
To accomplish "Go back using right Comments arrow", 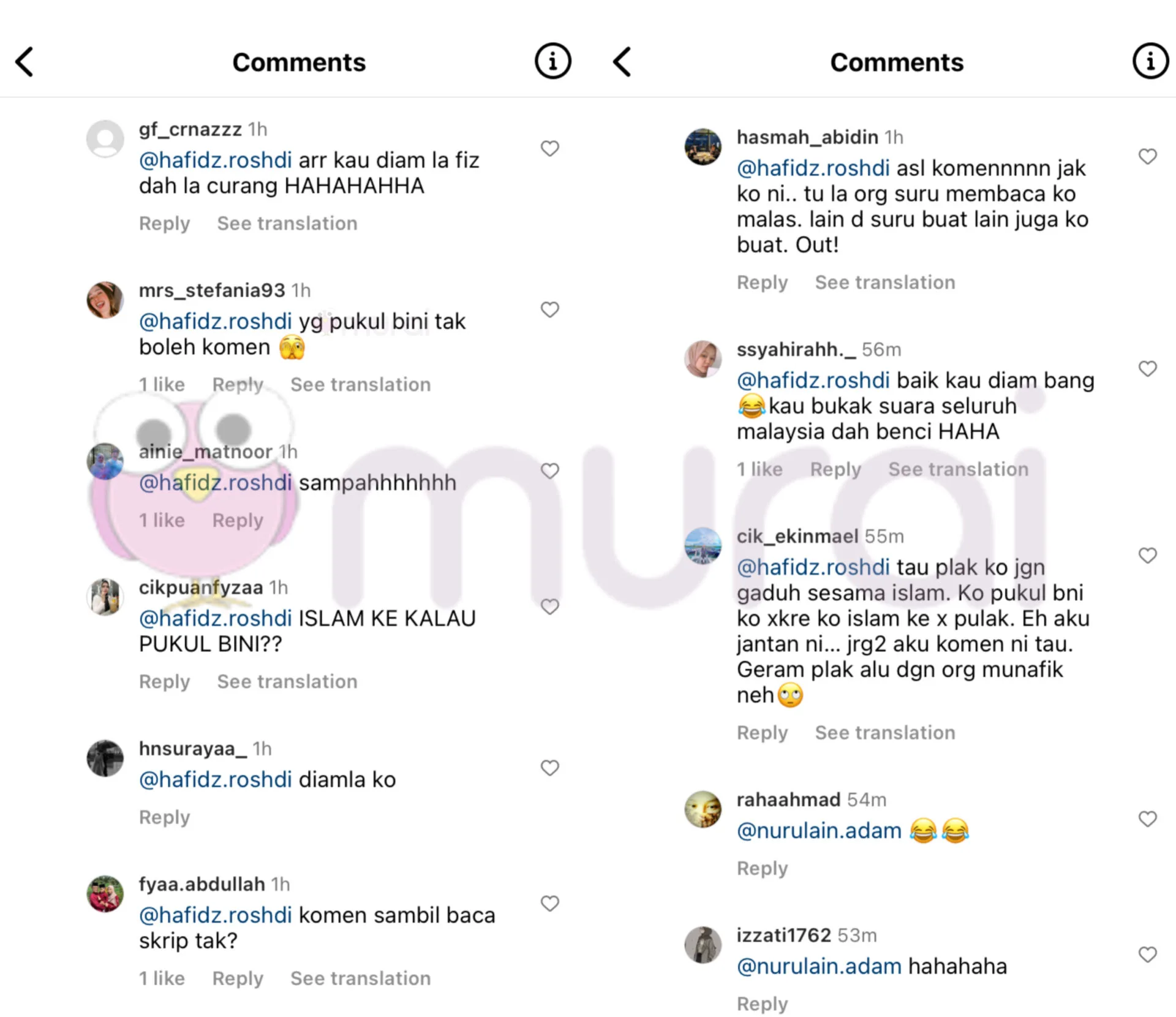I will 622,62.
